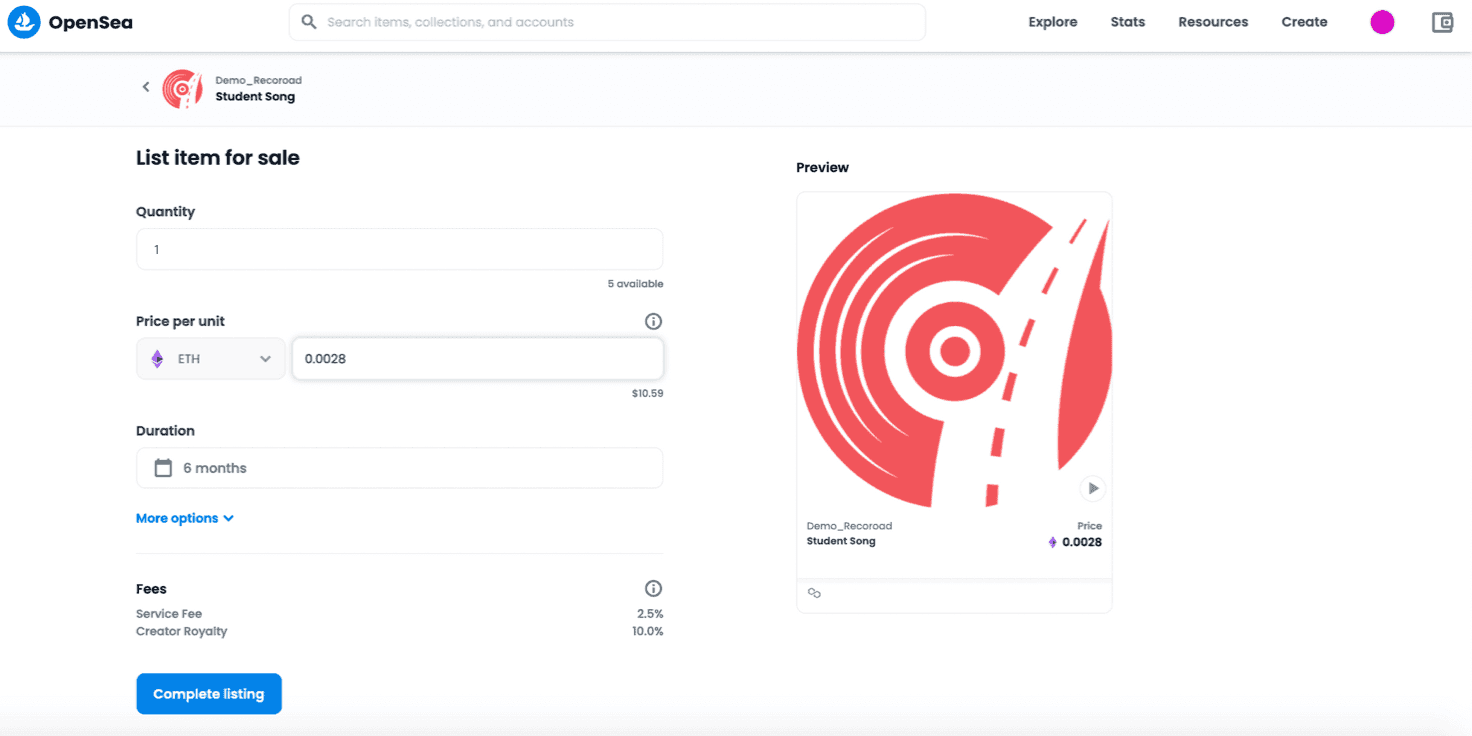Click the preview card artwork image
Viewport: 1472px width, 736px height.
954,351
